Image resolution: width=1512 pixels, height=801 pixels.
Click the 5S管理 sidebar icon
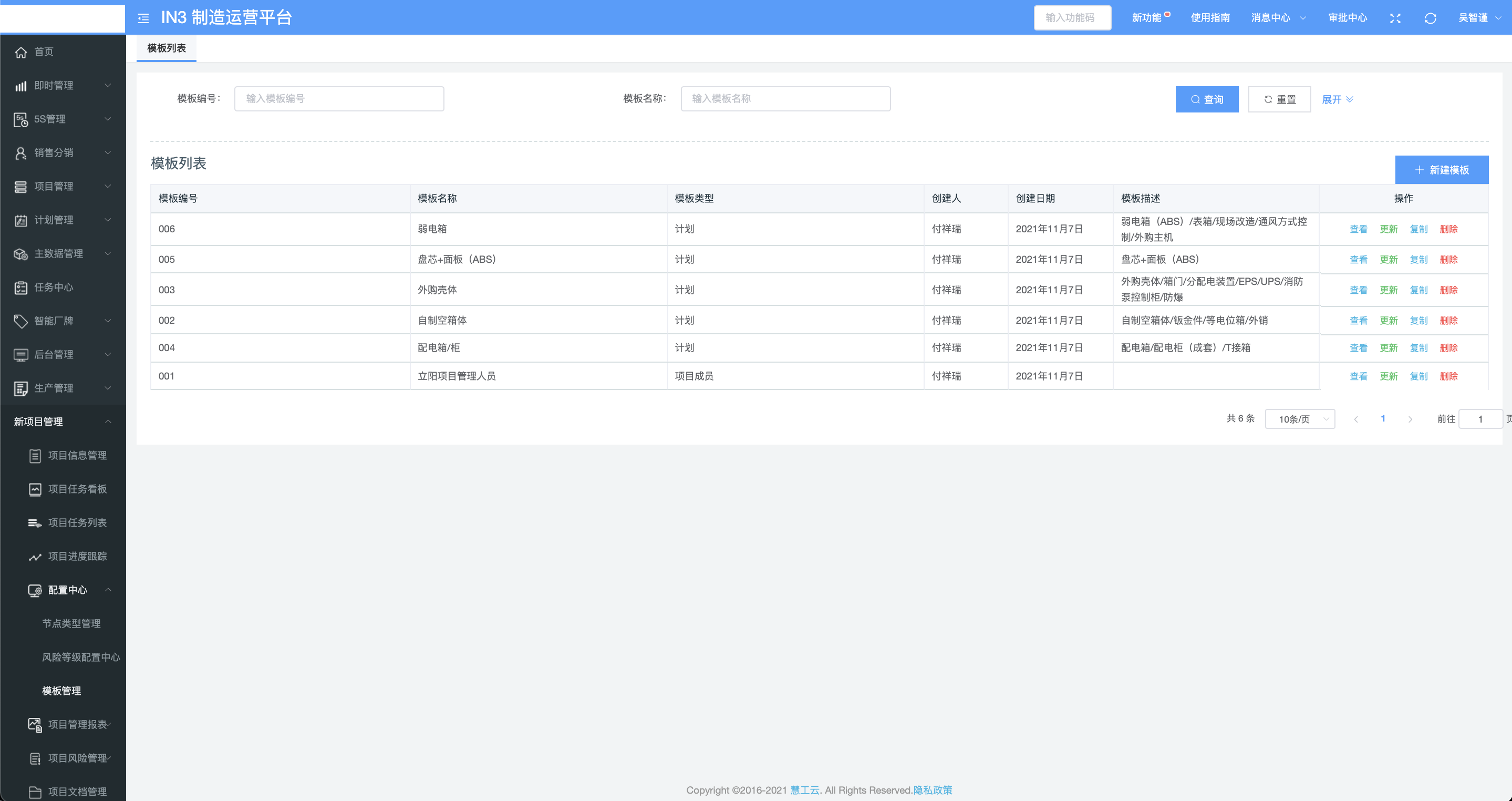pyautogui.click(x=20, y=120)
